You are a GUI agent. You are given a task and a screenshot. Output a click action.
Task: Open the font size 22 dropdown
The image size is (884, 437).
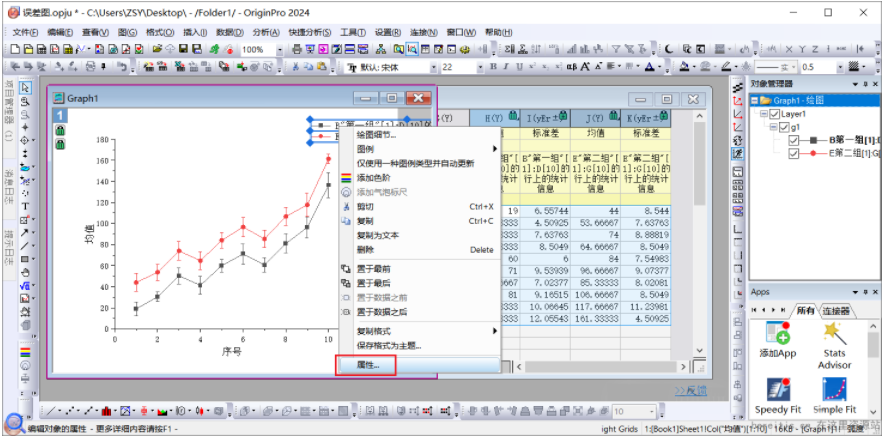point(480,67)
